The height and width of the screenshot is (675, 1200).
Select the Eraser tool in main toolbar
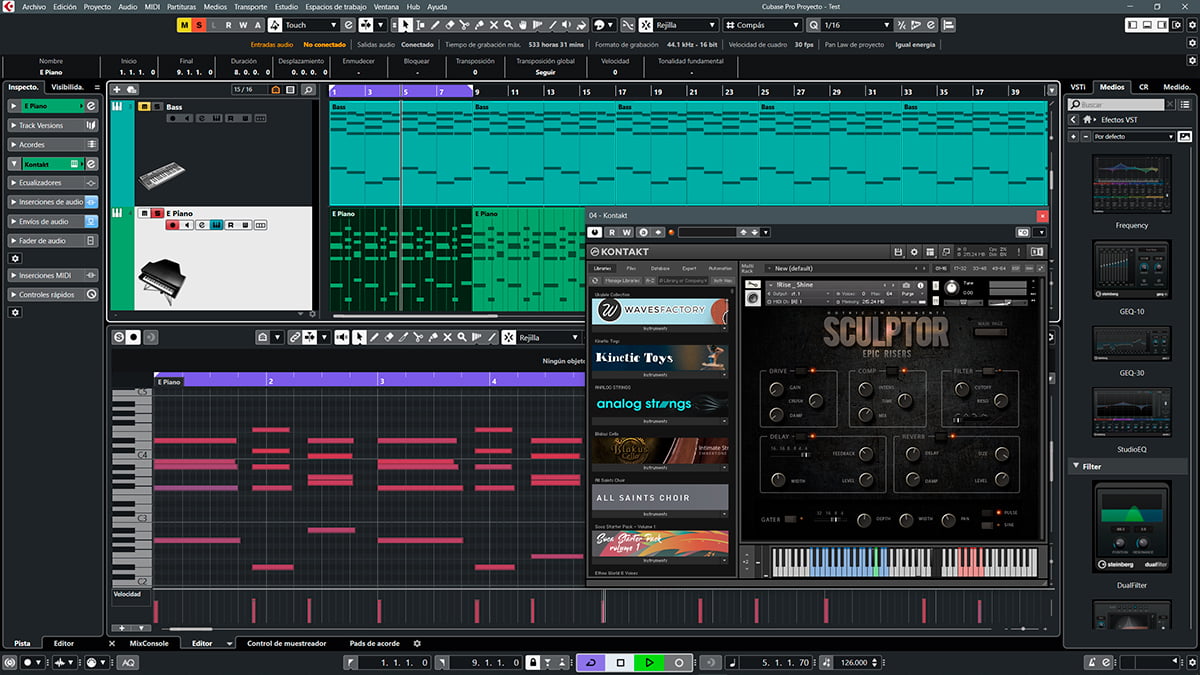point(450,24)
